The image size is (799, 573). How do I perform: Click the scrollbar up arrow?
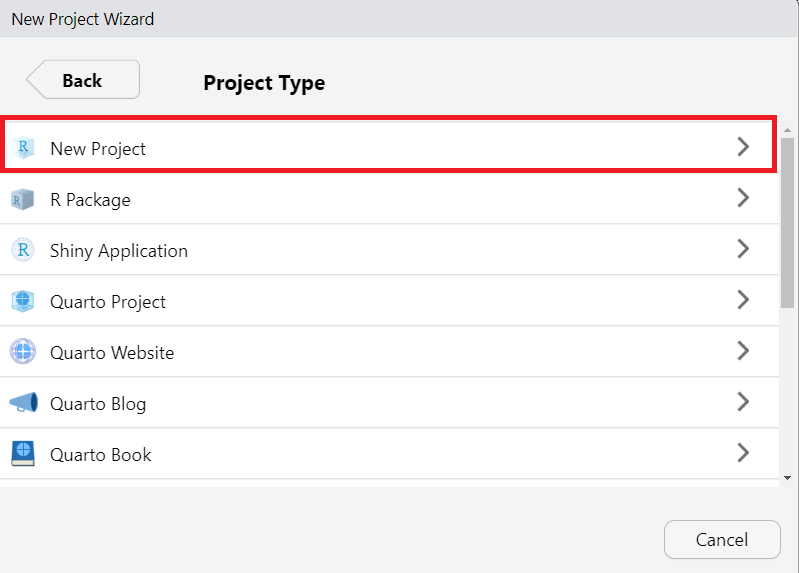(788, 130)
